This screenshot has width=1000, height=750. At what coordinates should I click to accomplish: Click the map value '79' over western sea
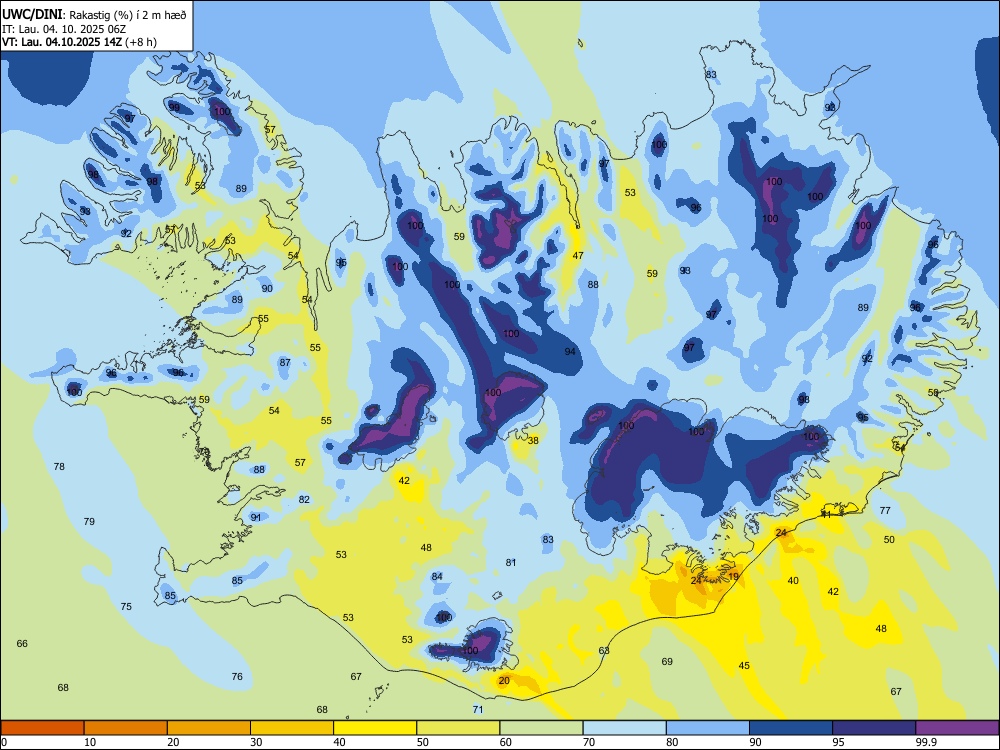[x=89, y=521]
